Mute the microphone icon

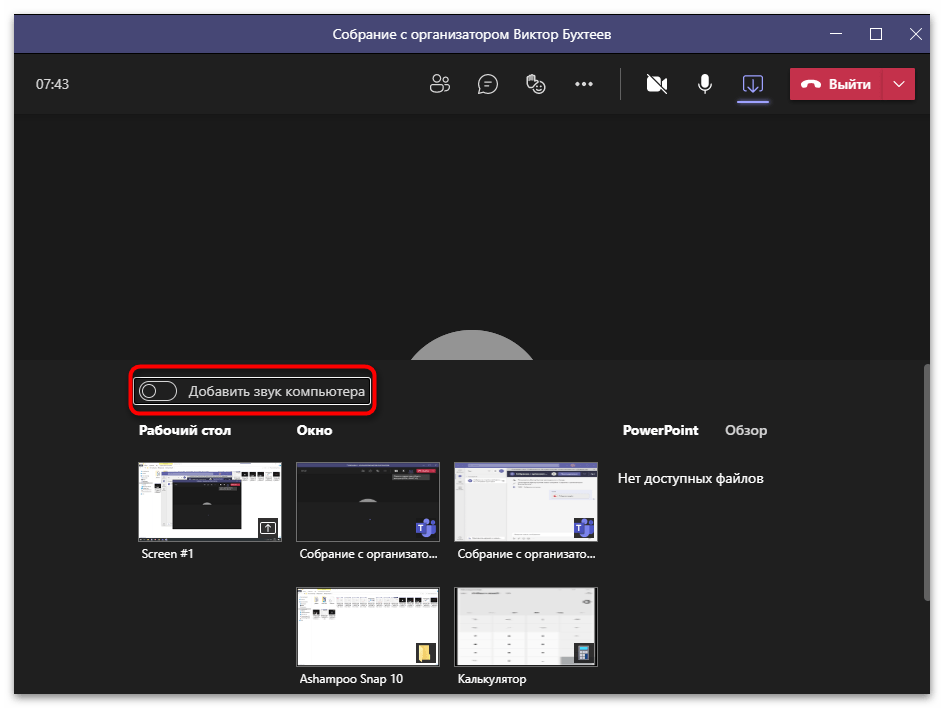705,84
